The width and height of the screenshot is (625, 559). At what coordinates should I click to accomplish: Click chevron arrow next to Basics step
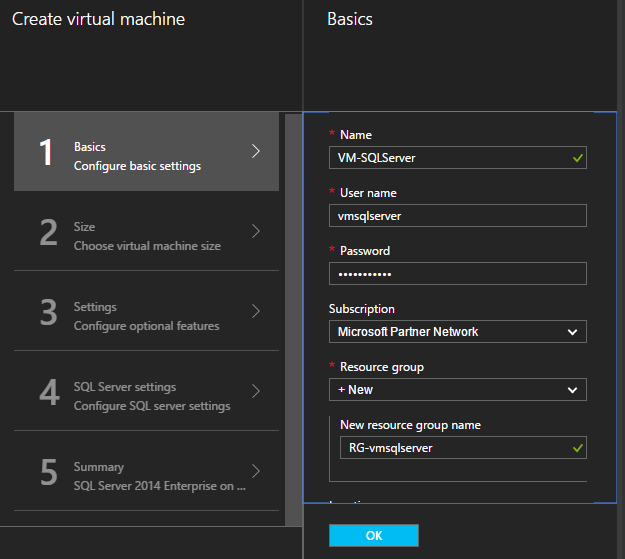[256, 152]
